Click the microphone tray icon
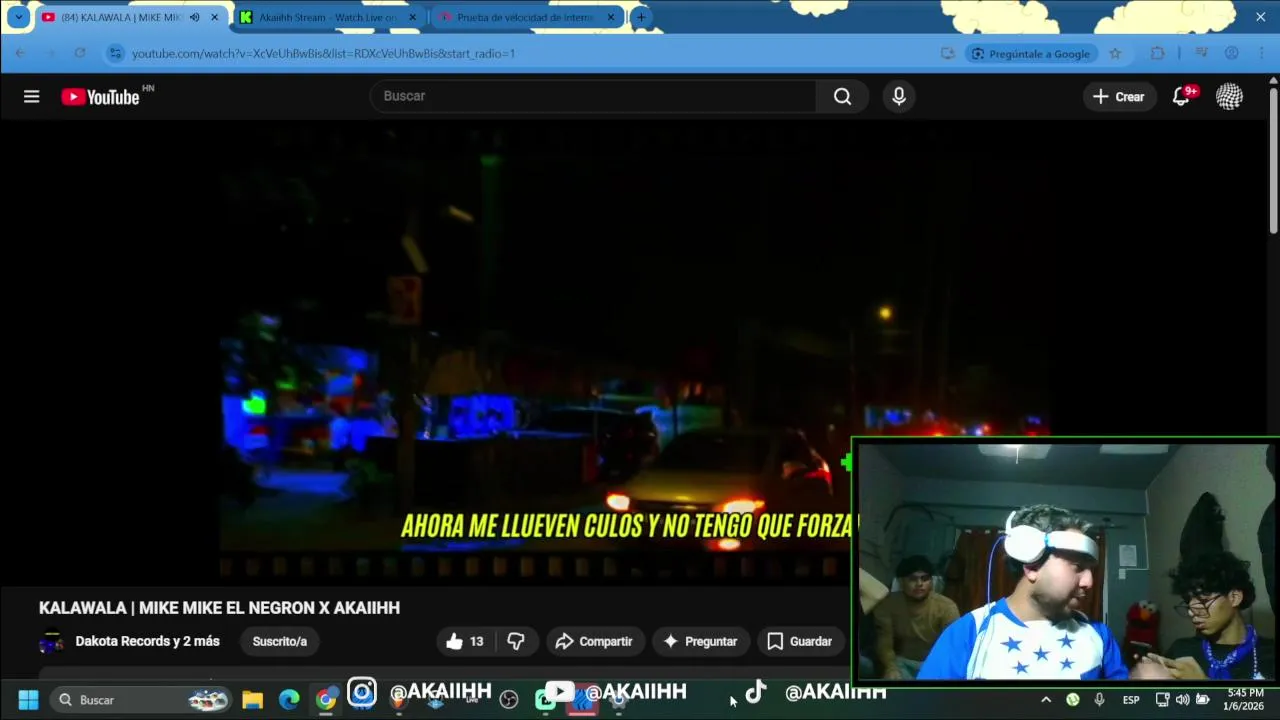 pyautogui.click(x=1099, y=700)
